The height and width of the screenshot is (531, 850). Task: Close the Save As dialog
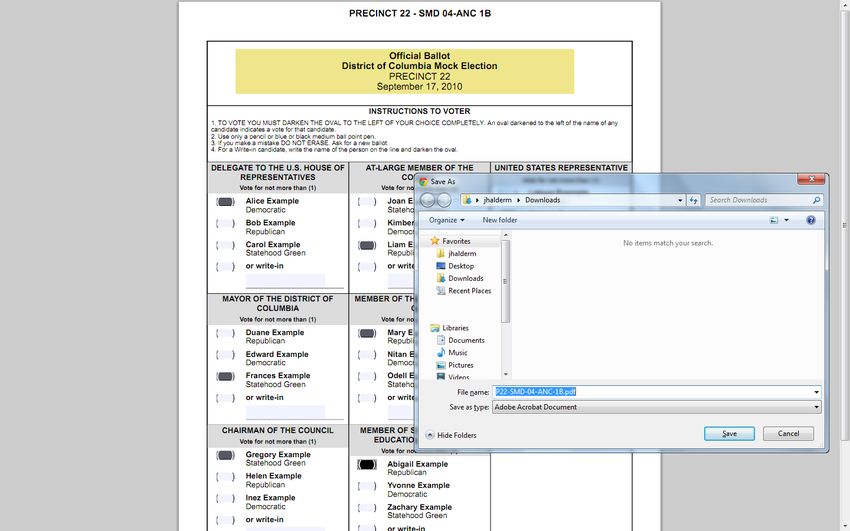coord(811,179)
